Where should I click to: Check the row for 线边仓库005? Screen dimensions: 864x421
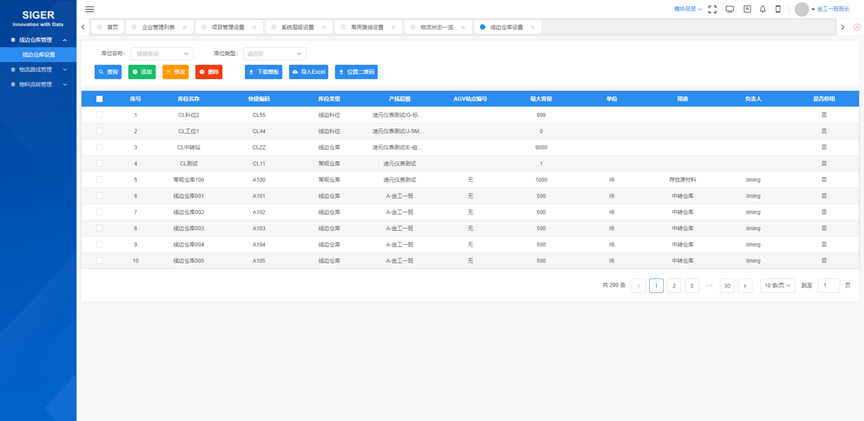99,261
